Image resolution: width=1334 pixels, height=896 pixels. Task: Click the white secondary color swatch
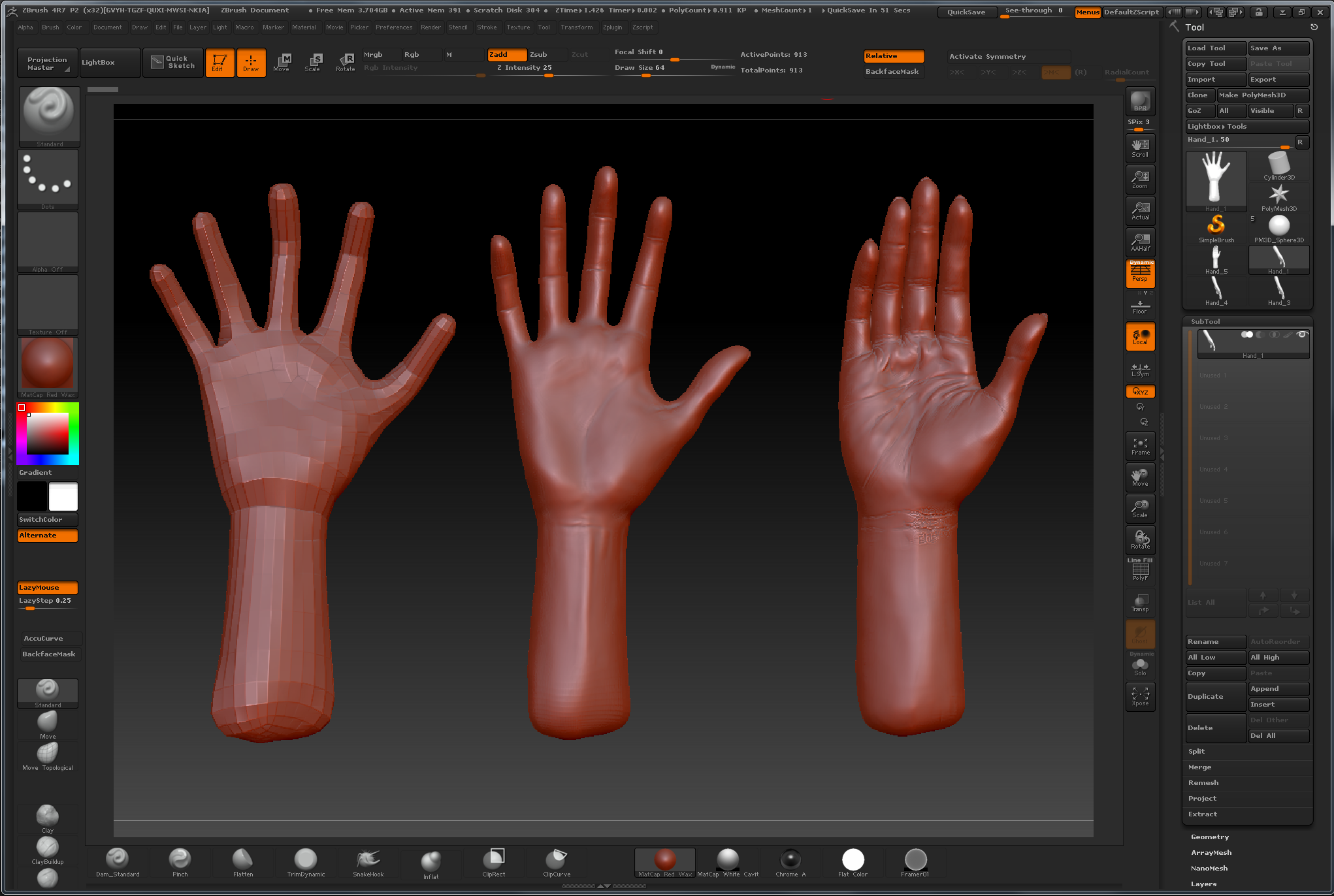63,497
